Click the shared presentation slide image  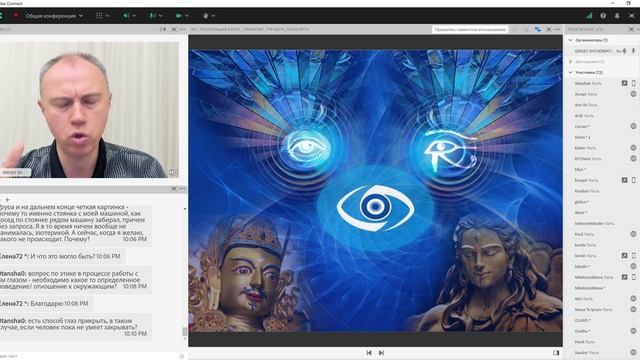[375, 190]
